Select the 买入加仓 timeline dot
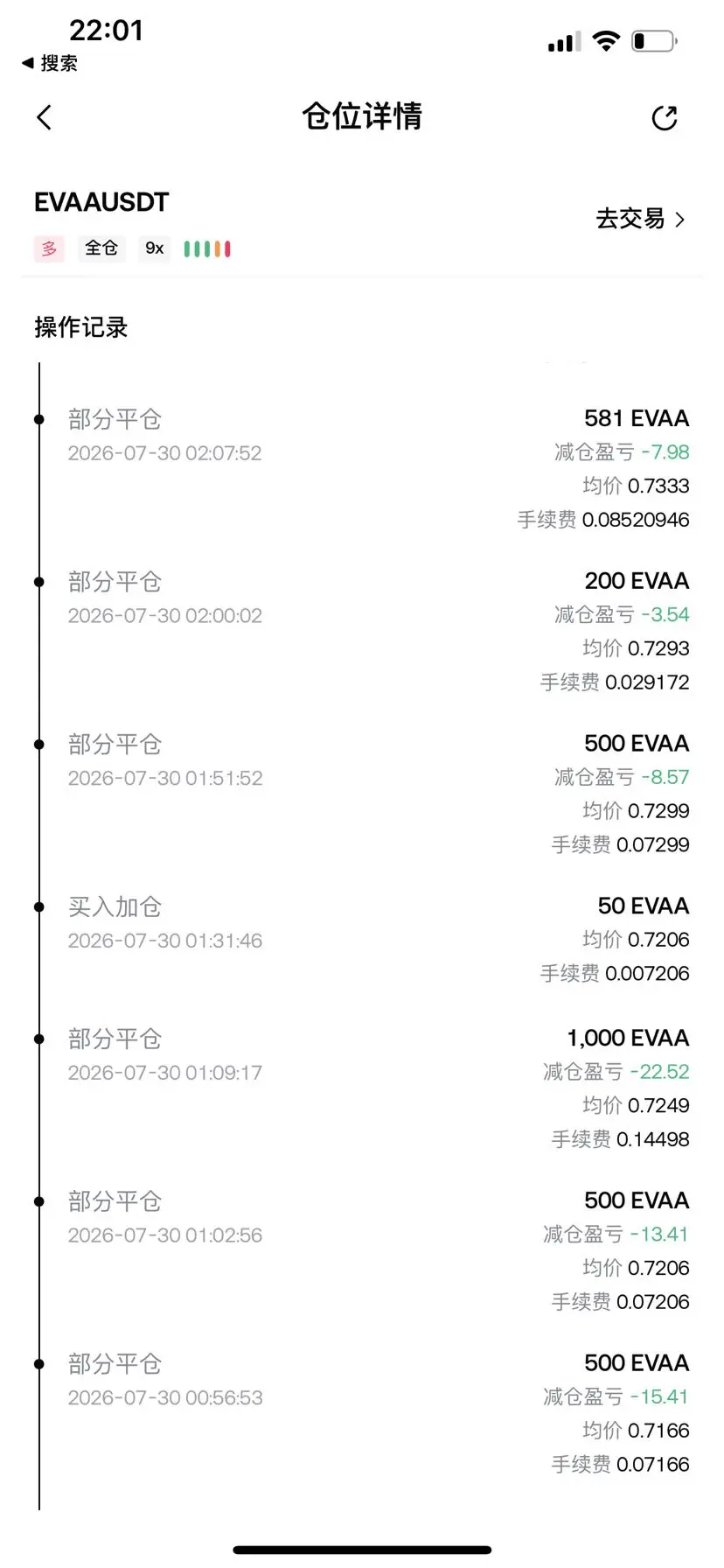Viewport: 724px width, 1568px height. pos(39,907)
